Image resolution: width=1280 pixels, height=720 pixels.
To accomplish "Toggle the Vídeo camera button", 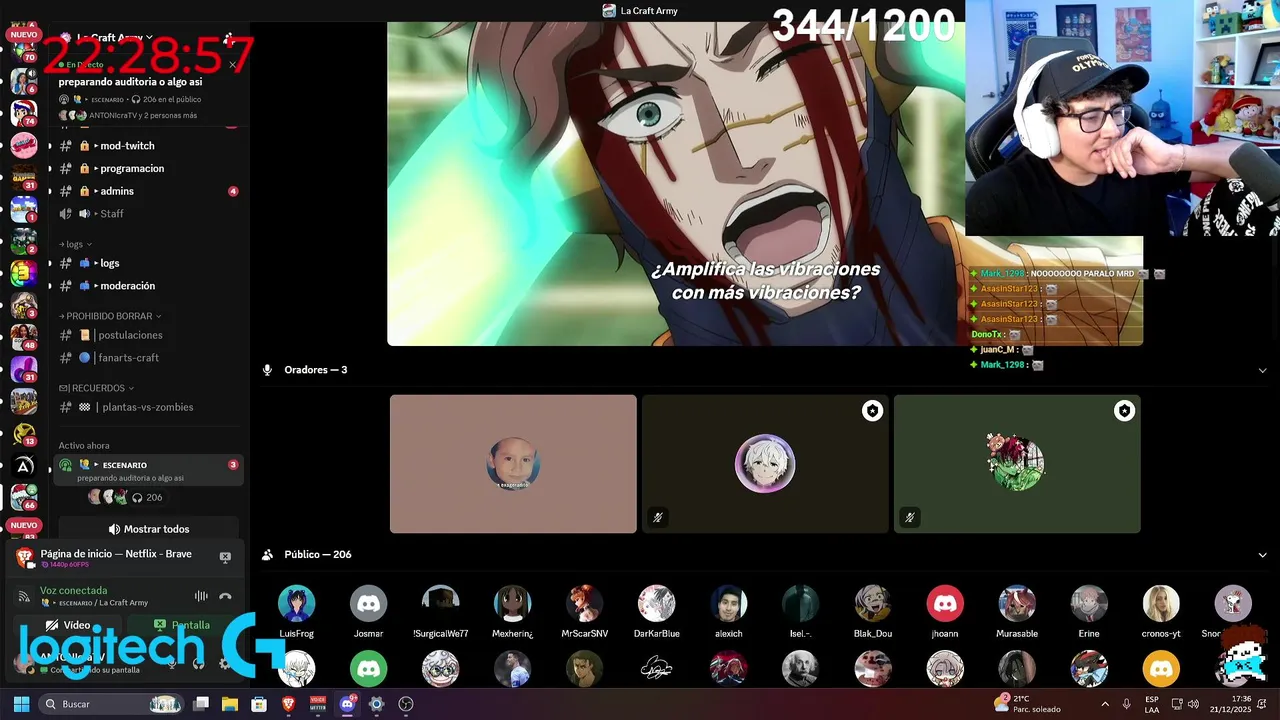I will pos(67,625).
